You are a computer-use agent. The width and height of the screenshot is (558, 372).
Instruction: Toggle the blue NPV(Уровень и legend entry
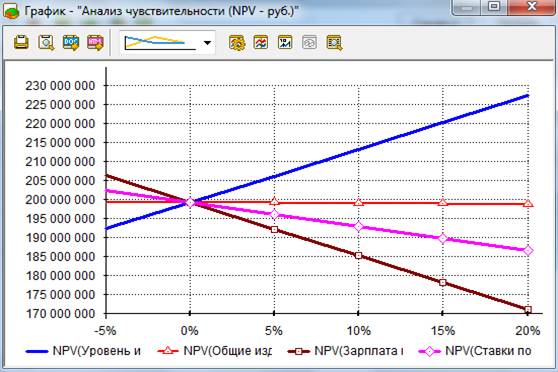coord(83,351)
